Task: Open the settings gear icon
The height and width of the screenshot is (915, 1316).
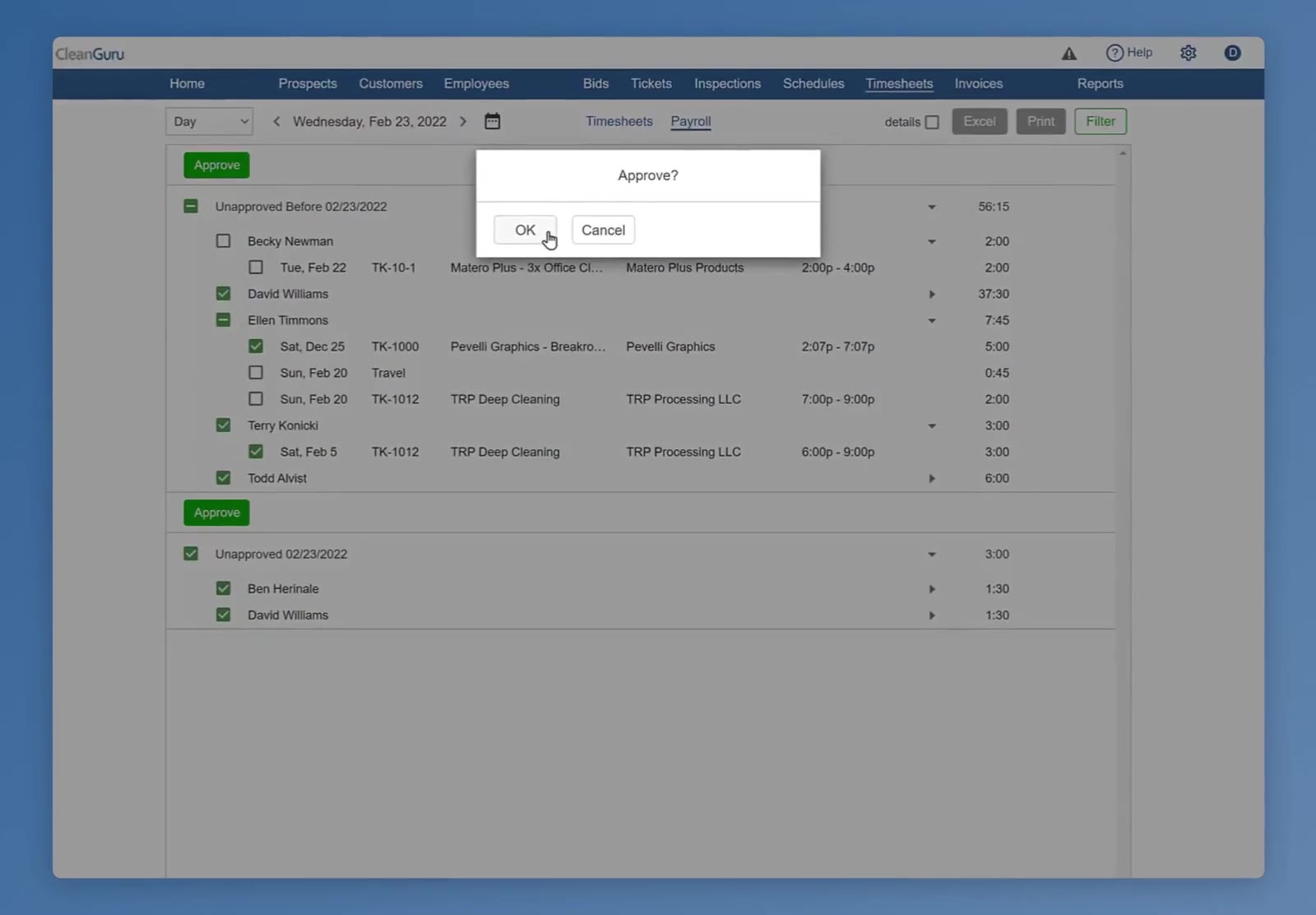Action: pyautogui.click(x=1188, y=53)
